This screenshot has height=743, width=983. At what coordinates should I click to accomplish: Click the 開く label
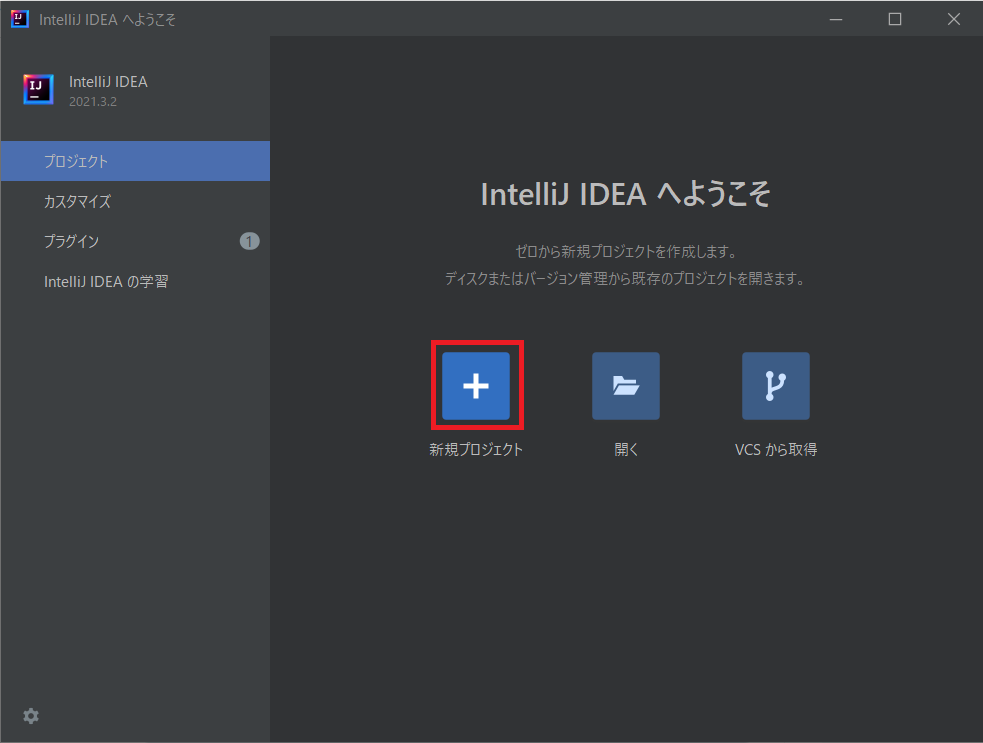click(x=626, y=450)
